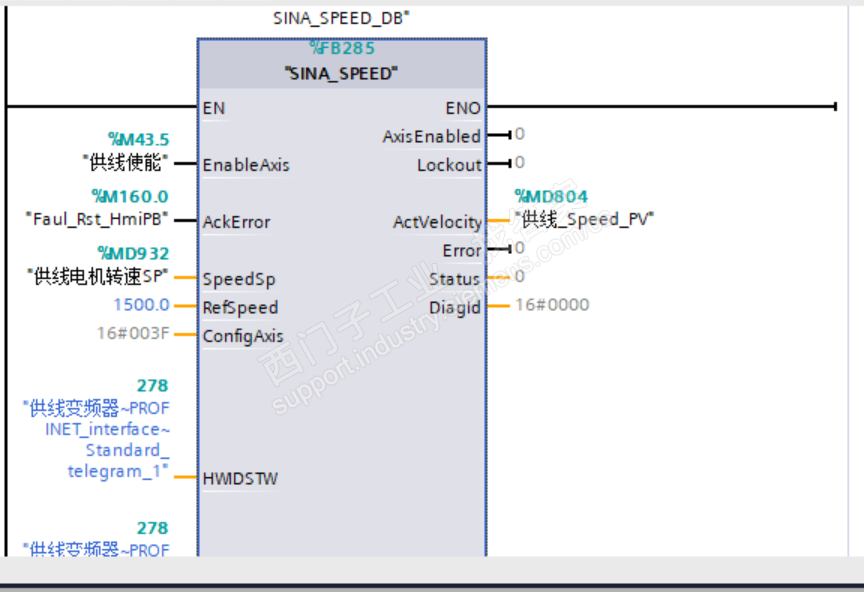Select the %M43.5 address
The height and width of the screenshot is (592, 864).
point(138,139)
